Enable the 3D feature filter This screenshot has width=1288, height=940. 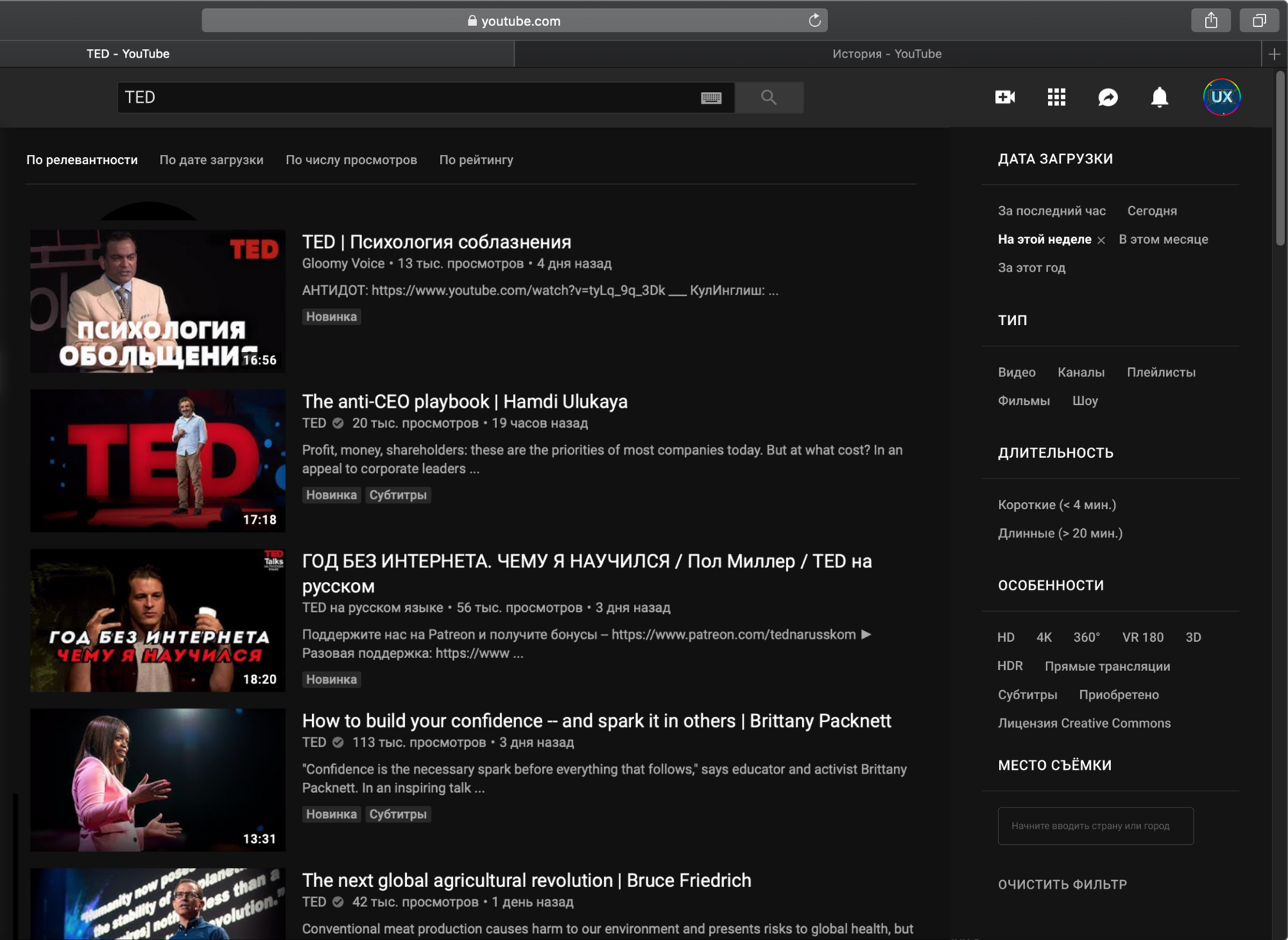point(1193,637)
